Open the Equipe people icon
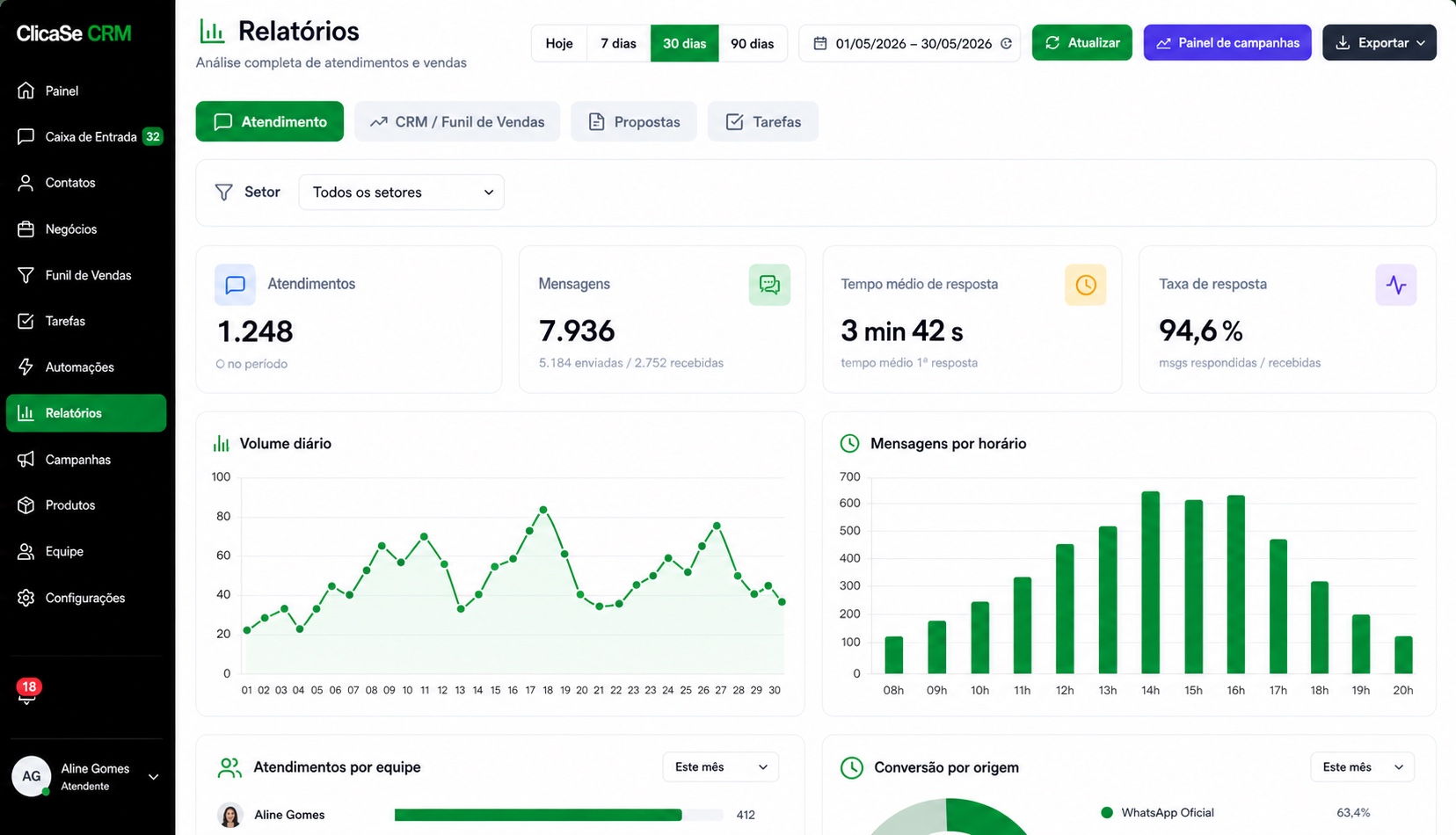This screenshot has height=835, width=1456. [x=26, y=551]
